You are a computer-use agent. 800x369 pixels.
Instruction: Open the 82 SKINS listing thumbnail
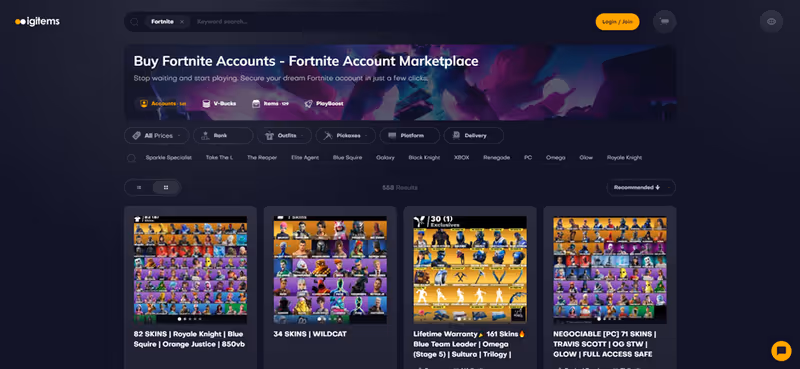coord(190,269)
